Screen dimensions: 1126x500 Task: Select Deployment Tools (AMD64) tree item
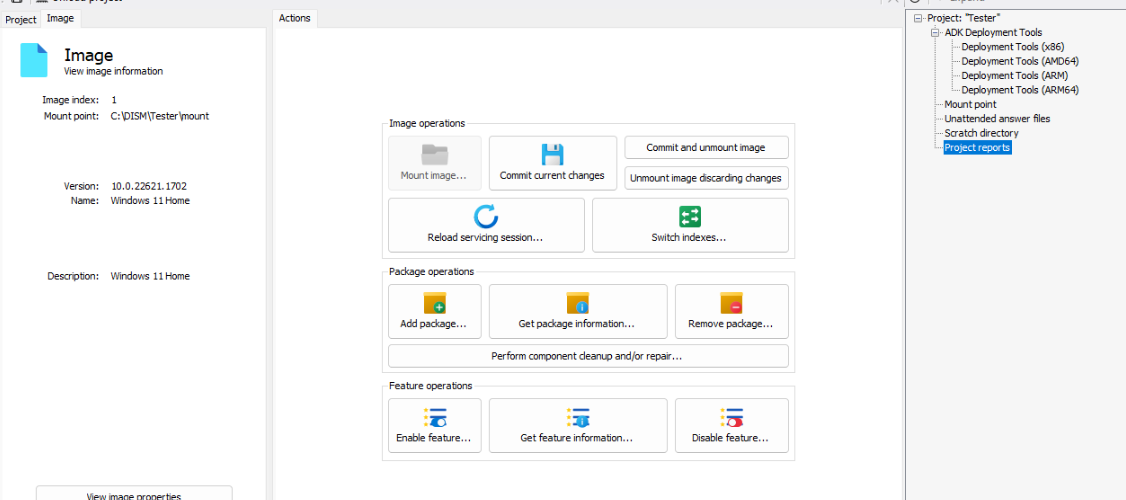tap(1020, 61)
